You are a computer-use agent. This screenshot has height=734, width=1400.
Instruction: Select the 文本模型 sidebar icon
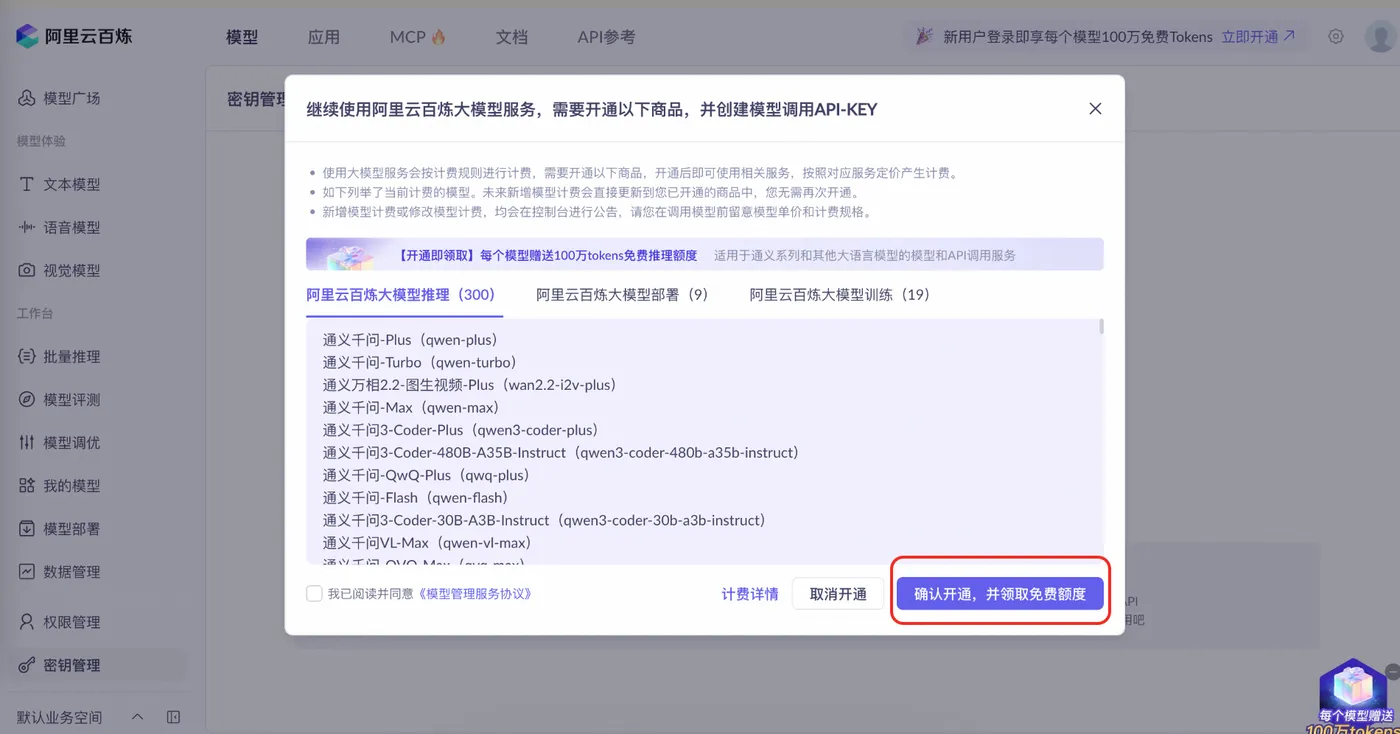27,184
